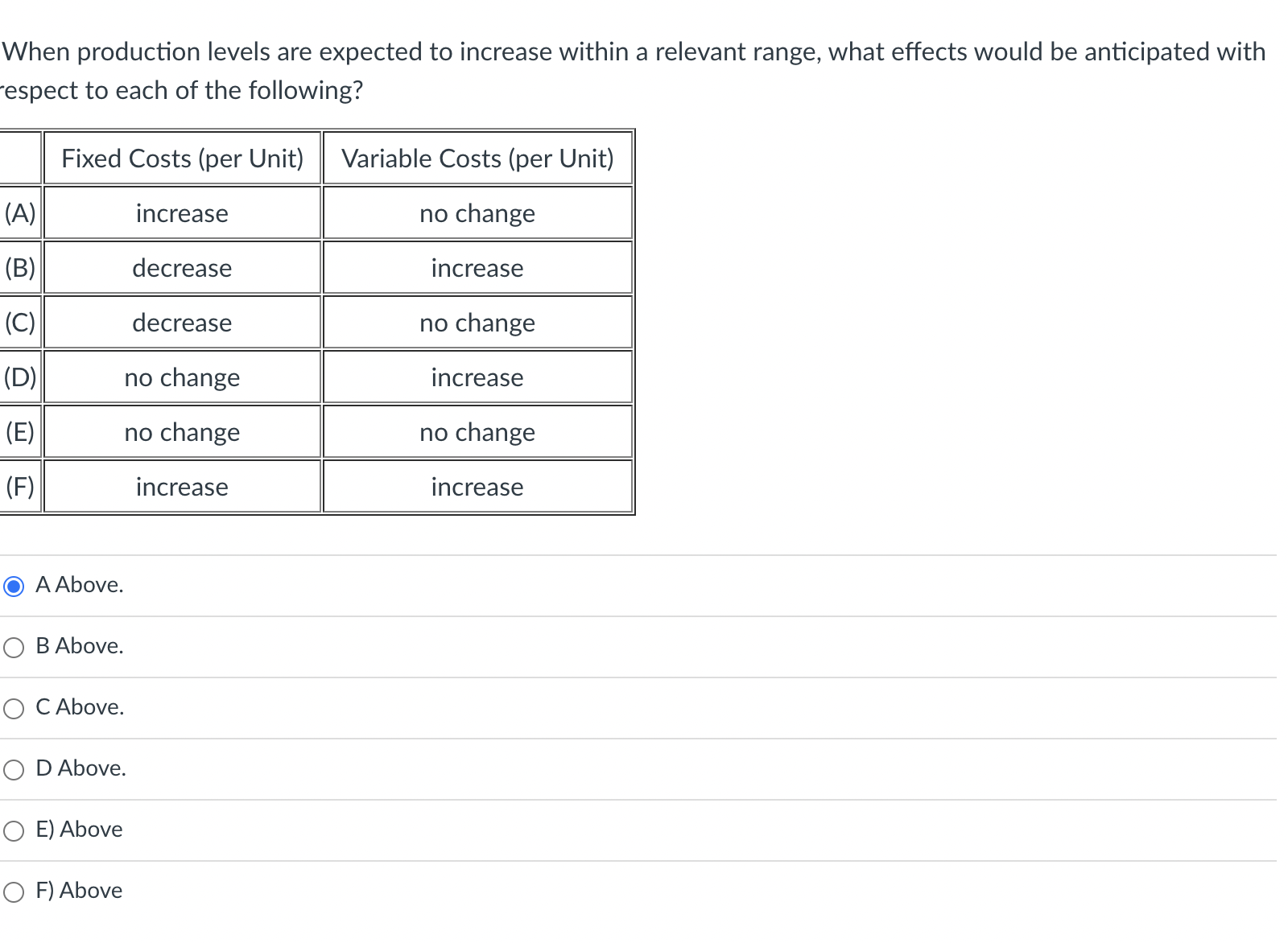The height and width of the screenshot is (943, 1288).
Task: Click the 'increase' cell in row F variable costs
Action: 477,487
